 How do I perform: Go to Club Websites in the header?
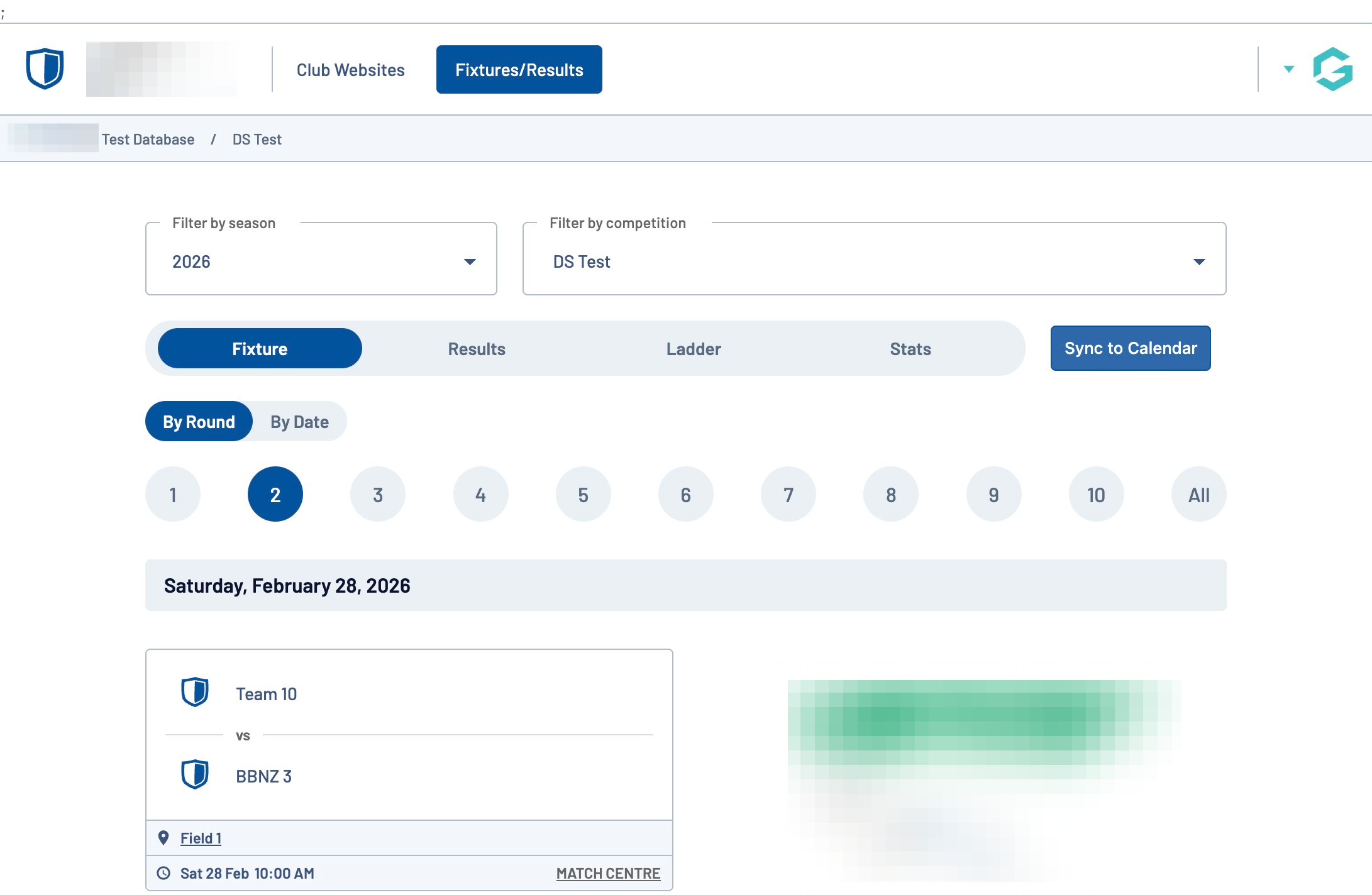(350, 70)
